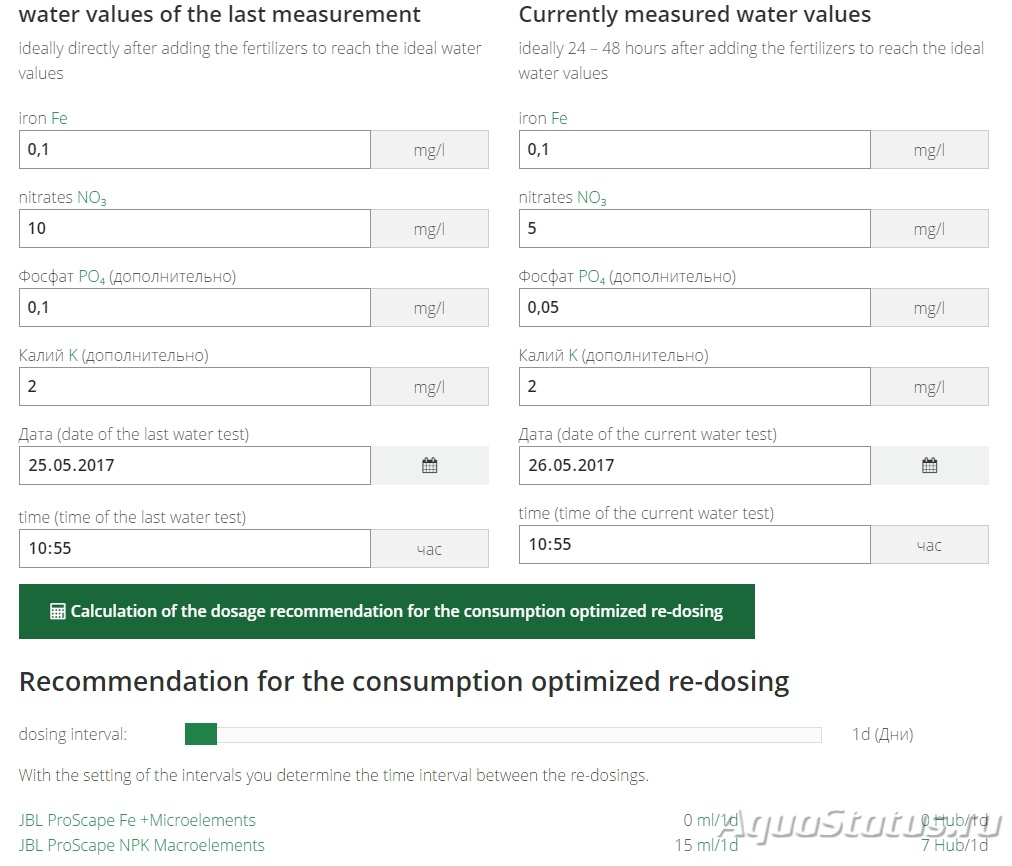Viewport: 1012px width, 866px height.
Task: Edit time of the current water test field
Action: pos(694,545)
